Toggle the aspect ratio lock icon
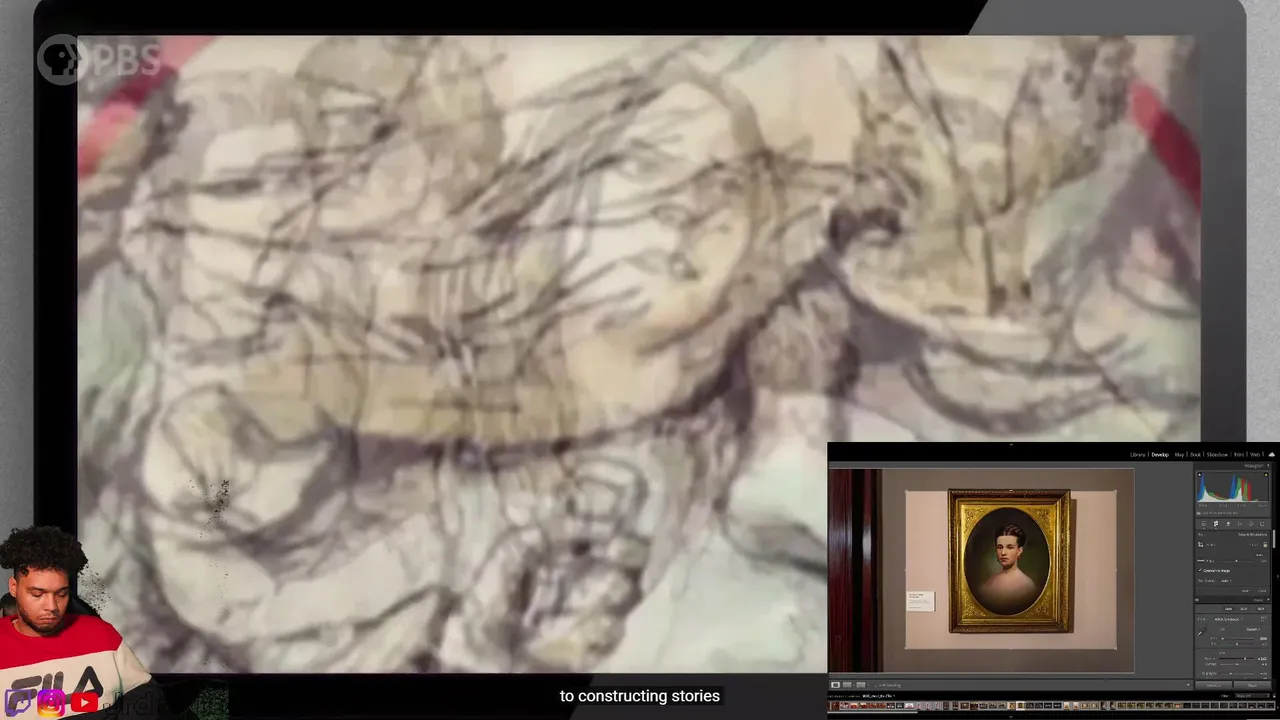Screen dimensions: 1280x720 coord(1265,544)
